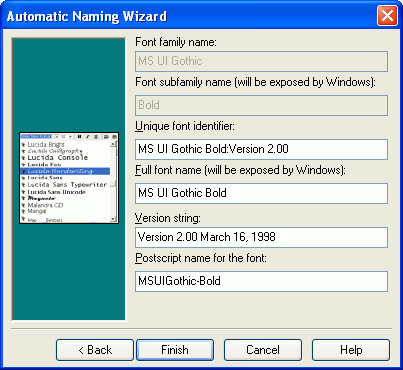
Task: Click the highlighted font row in preview
Action: 65,171
